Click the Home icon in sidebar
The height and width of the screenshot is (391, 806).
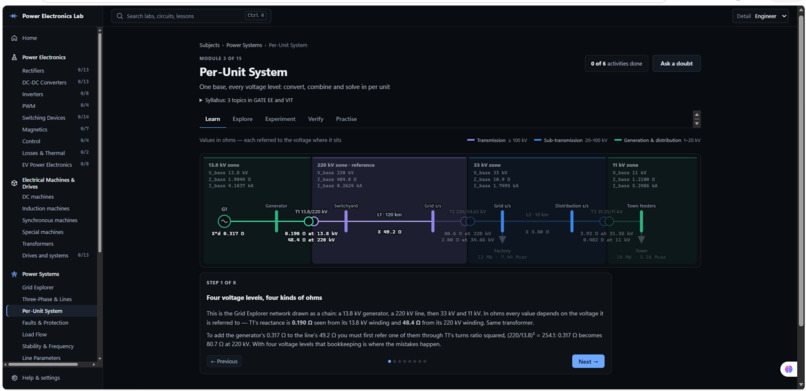[14, 38]
